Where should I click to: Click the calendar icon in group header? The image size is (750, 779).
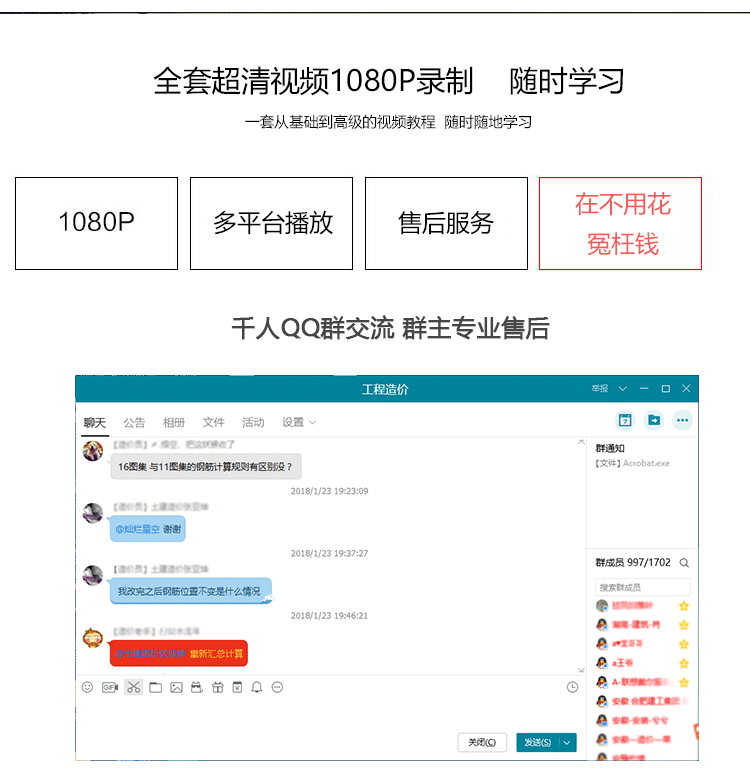[x=625, y=420]
